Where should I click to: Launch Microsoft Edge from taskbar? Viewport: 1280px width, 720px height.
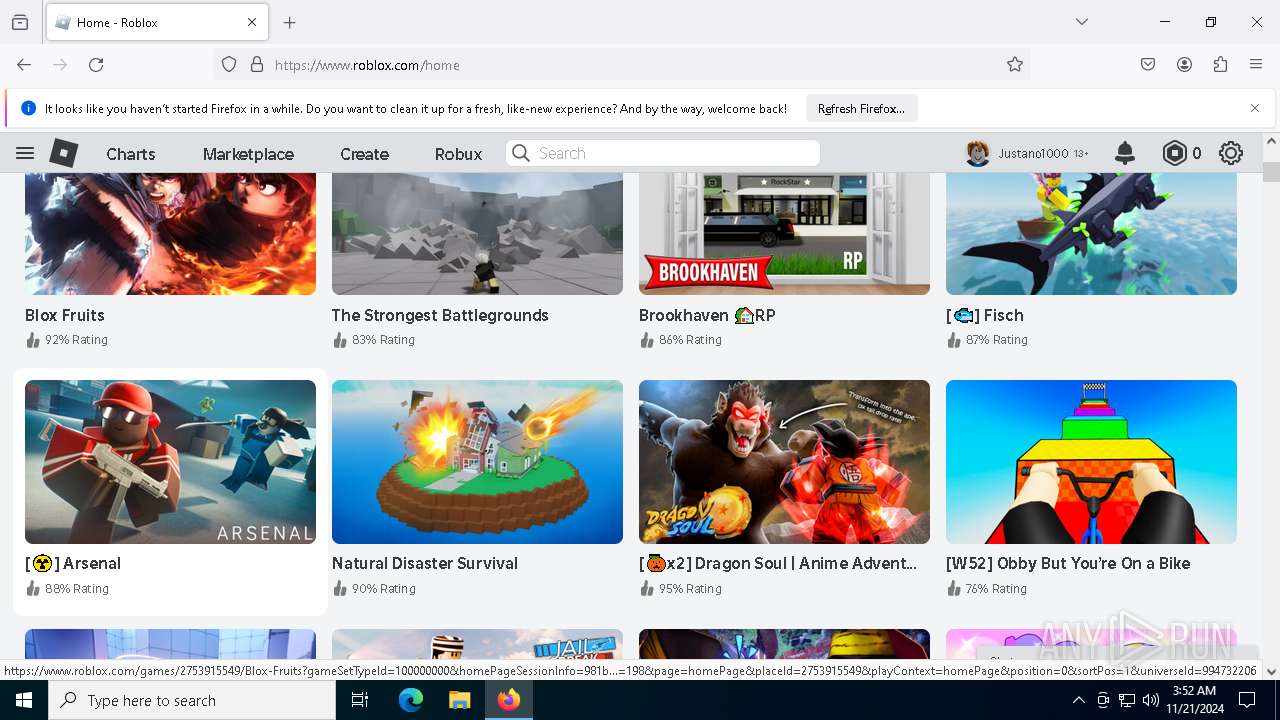411,700
